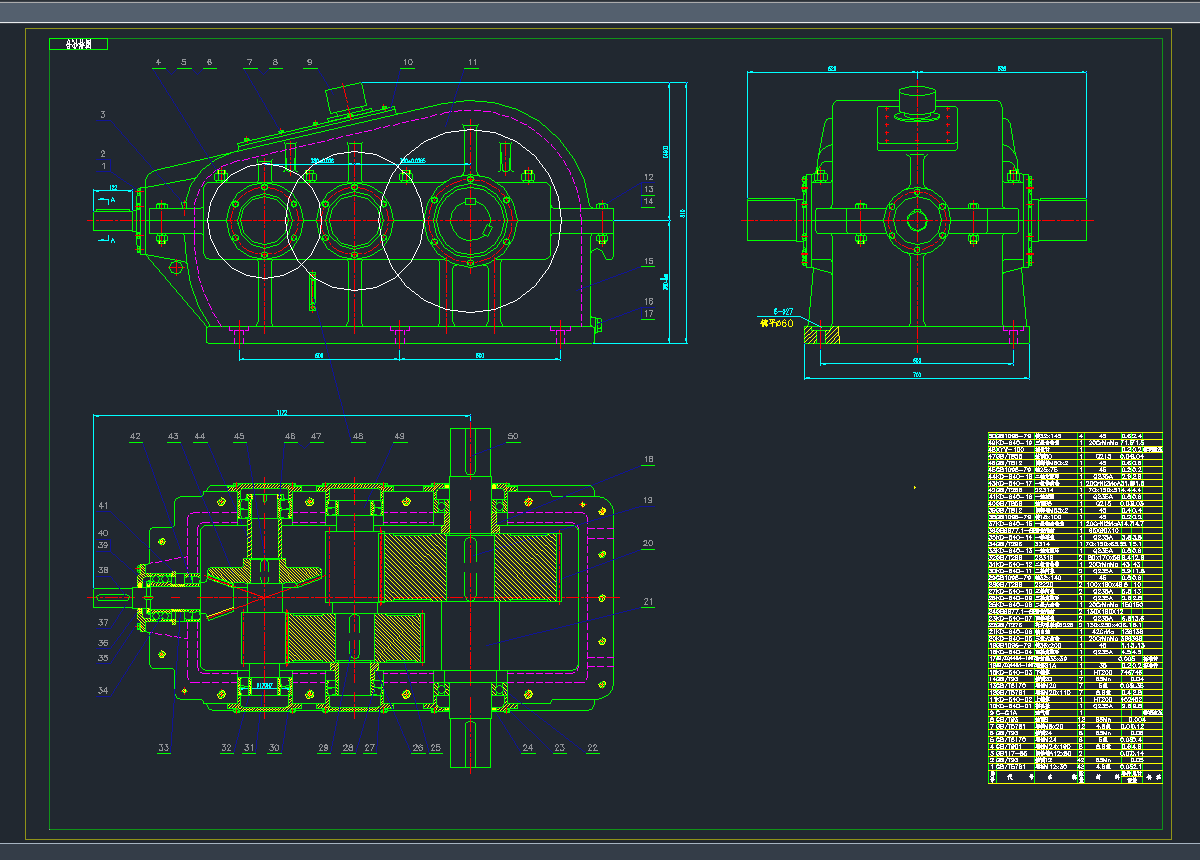Image resolution: width=1200 pixels, height=860 pixels.
Task: Select part balloon number 9
Action: pos(309,63)
